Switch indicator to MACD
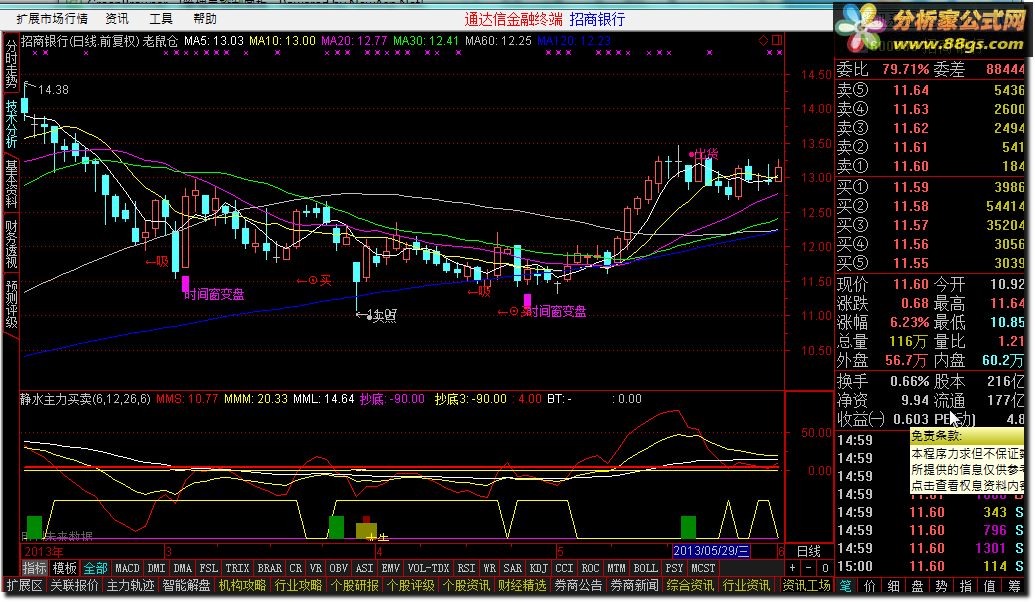The image size is (1035, 602). pos(127,568)
